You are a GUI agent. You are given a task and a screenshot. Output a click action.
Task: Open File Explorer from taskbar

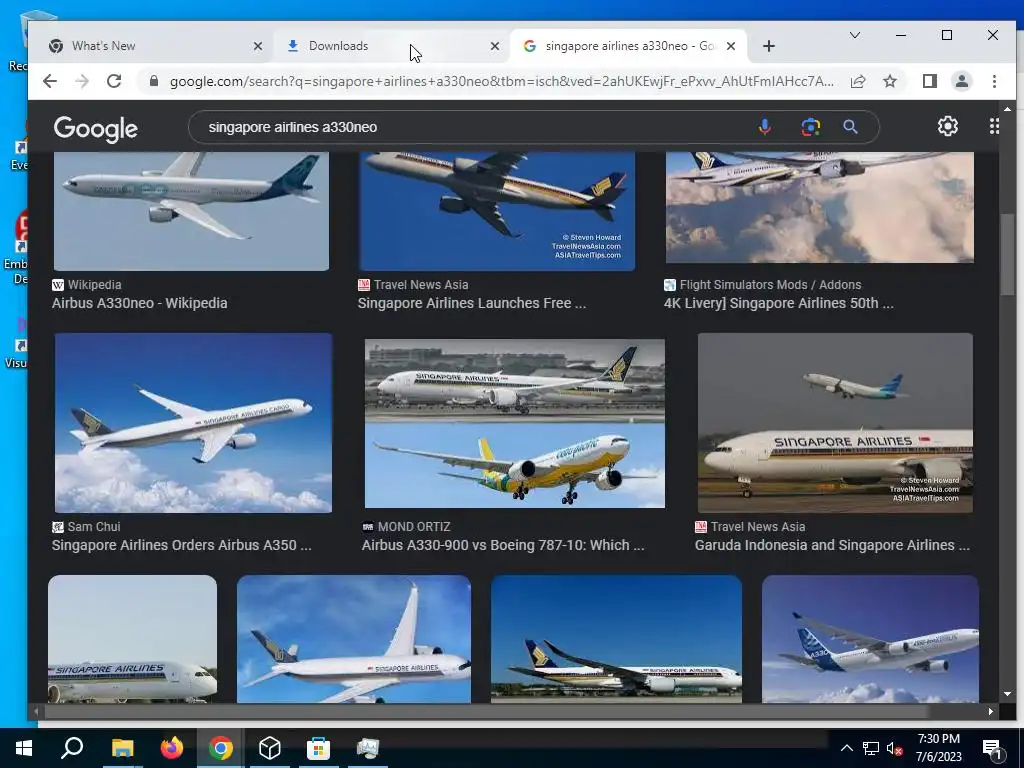pos(122,748)
